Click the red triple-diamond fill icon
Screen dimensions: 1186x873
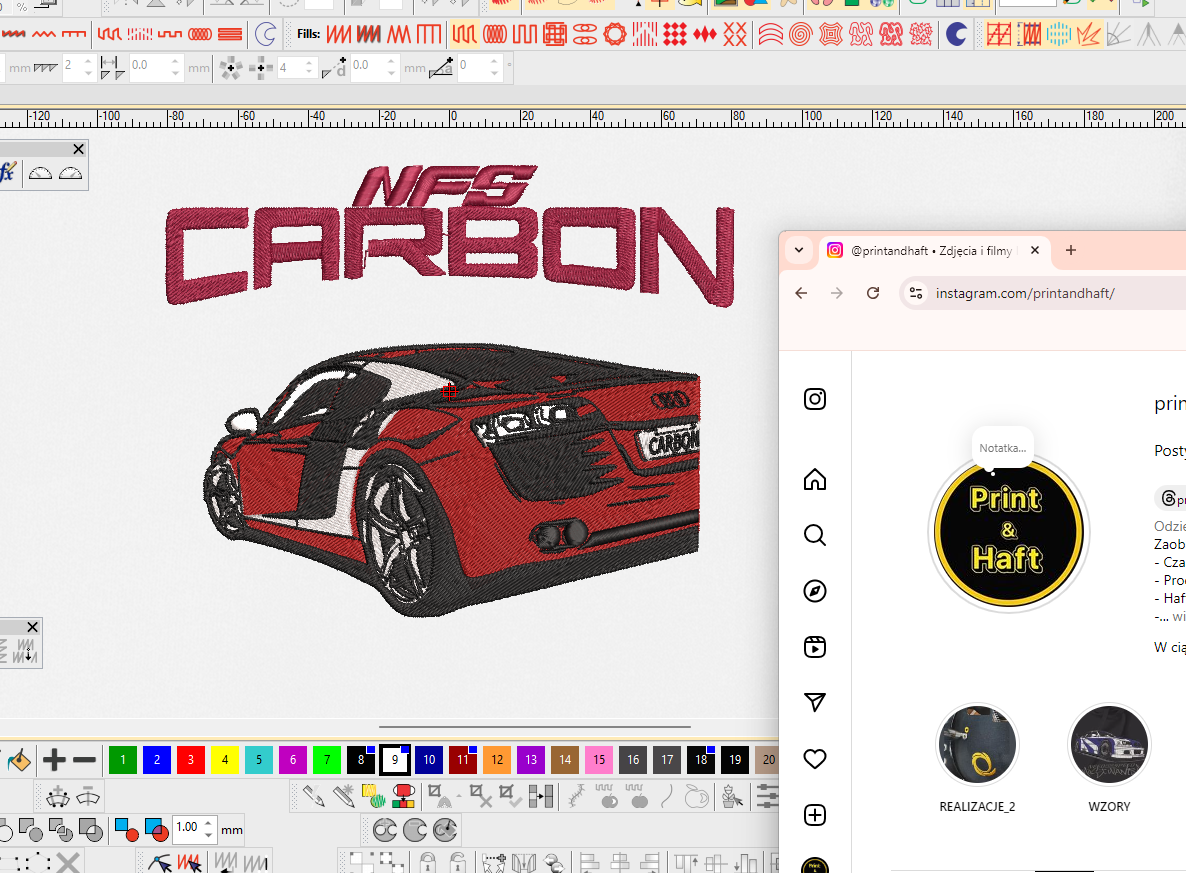coord(704,34)
